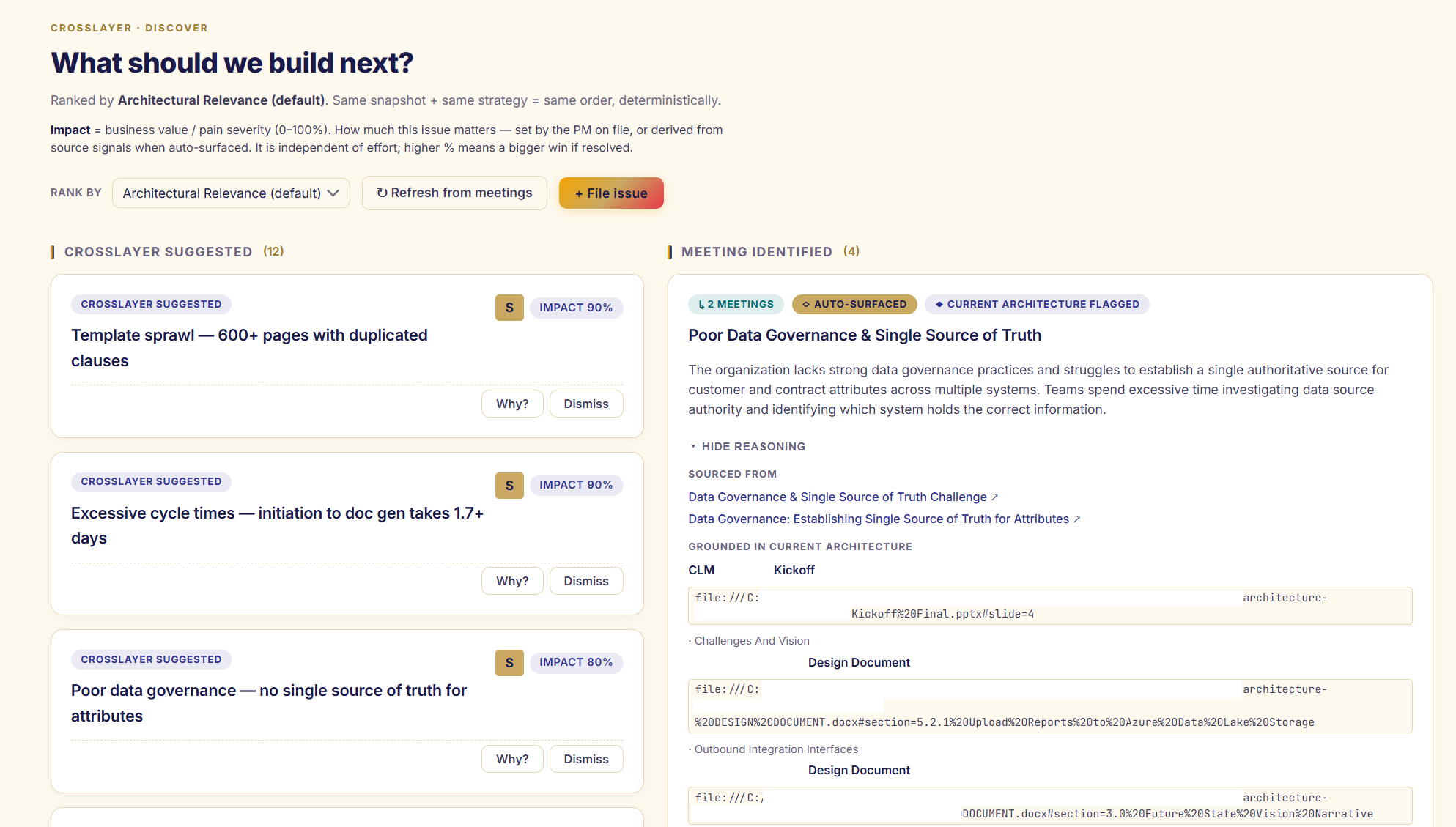Toggle the AUTO-SURFACED badge
This screenshot has width=1456, height=827.
tap(854, 304)
